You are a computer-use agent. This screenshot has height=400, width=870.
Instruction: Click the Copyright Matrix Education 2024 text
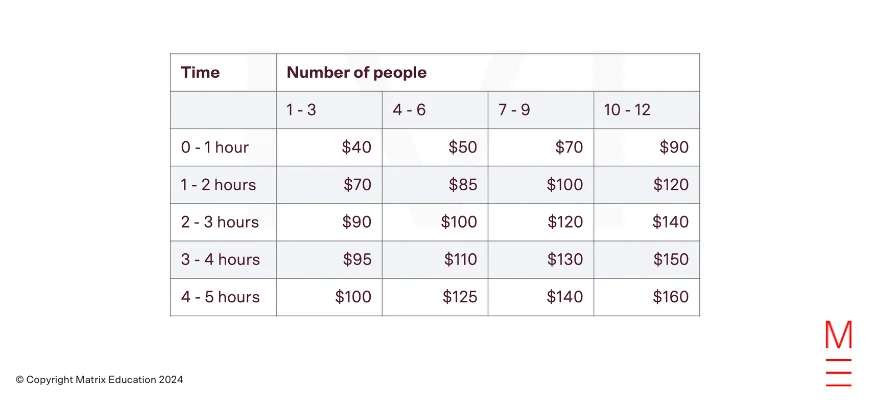pyautogui.click(x=99, y=380)
